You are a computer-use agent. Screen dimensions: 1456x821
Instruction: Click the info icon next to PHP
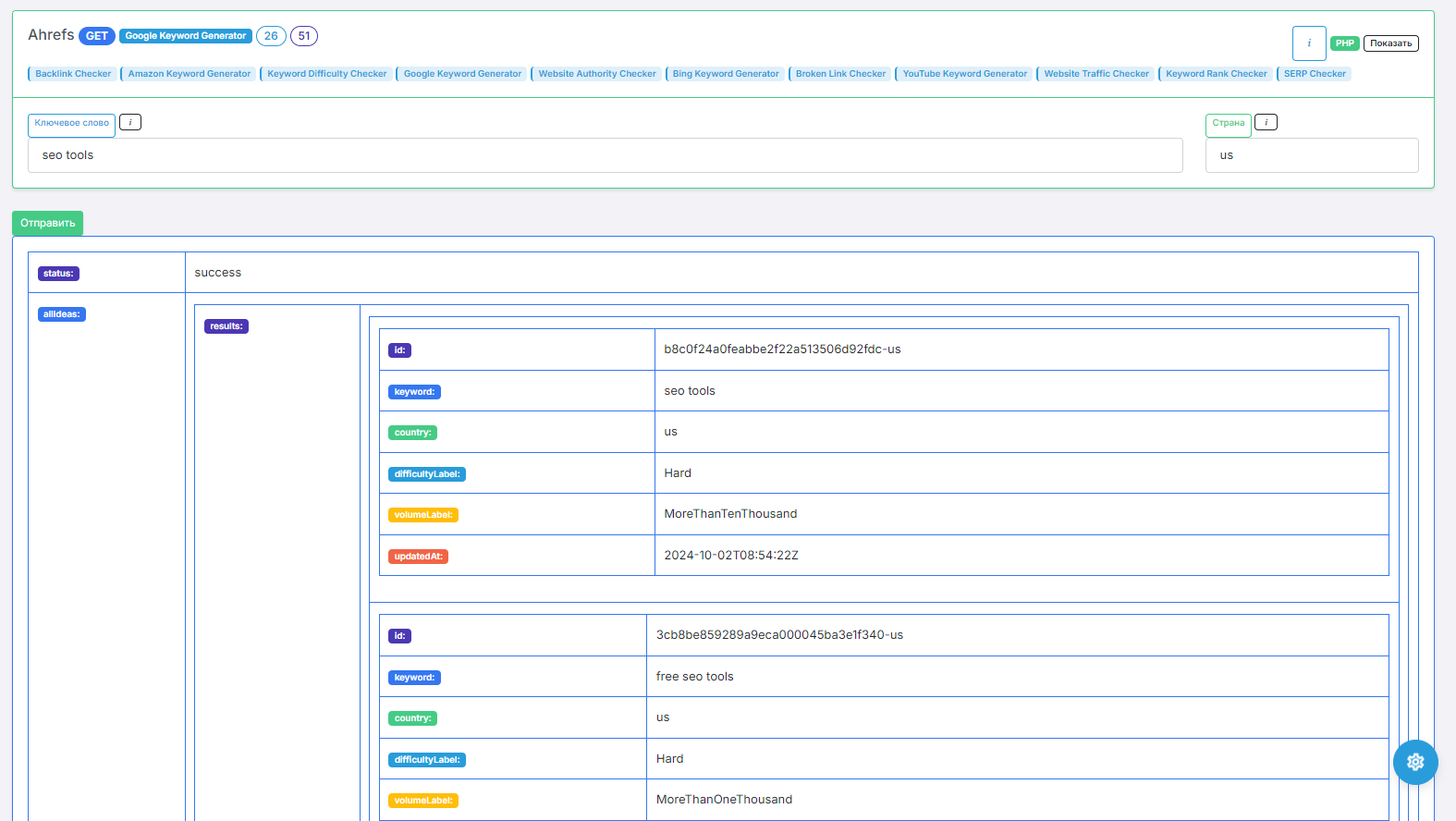click(x=1308, y=43)
